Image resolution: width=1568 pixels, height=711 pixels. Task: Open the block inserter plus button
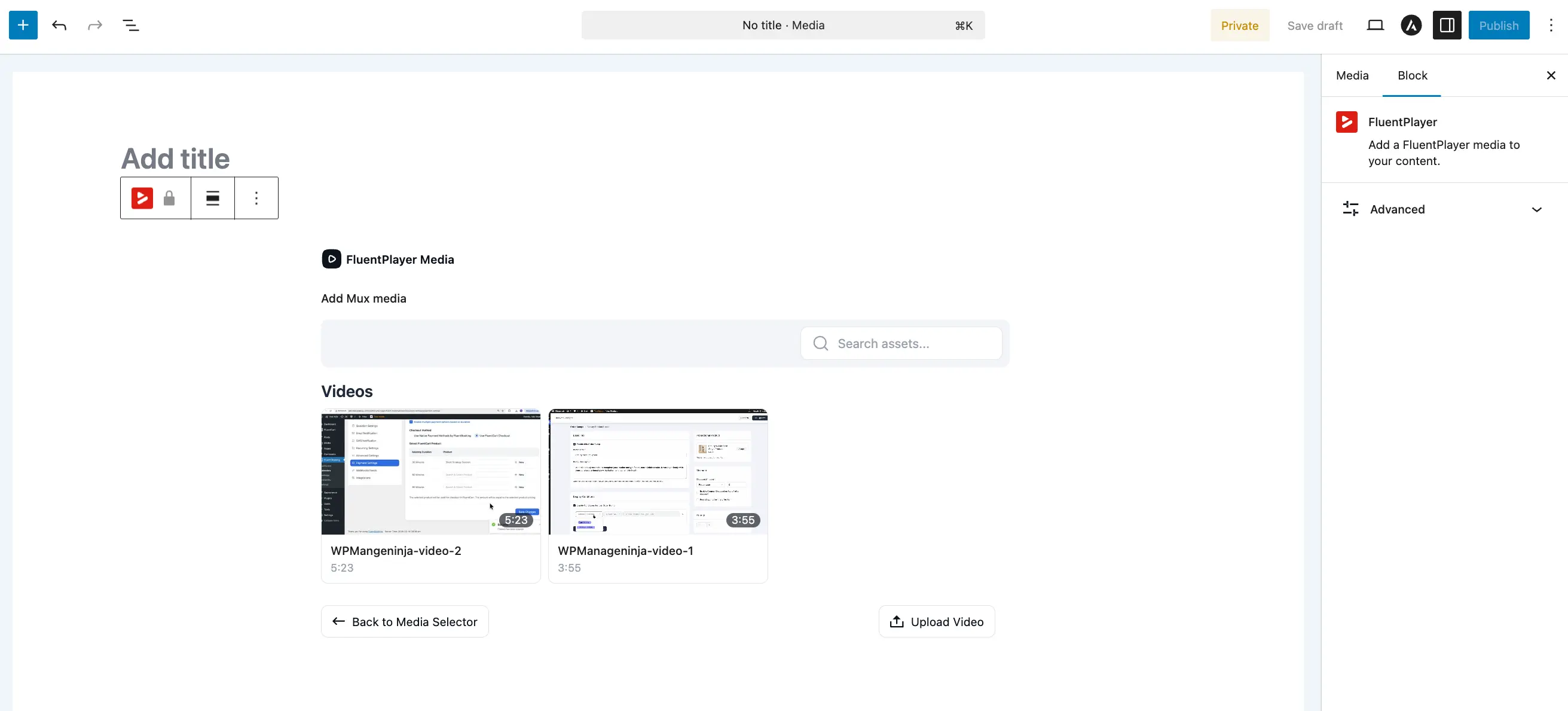[23, 25]
